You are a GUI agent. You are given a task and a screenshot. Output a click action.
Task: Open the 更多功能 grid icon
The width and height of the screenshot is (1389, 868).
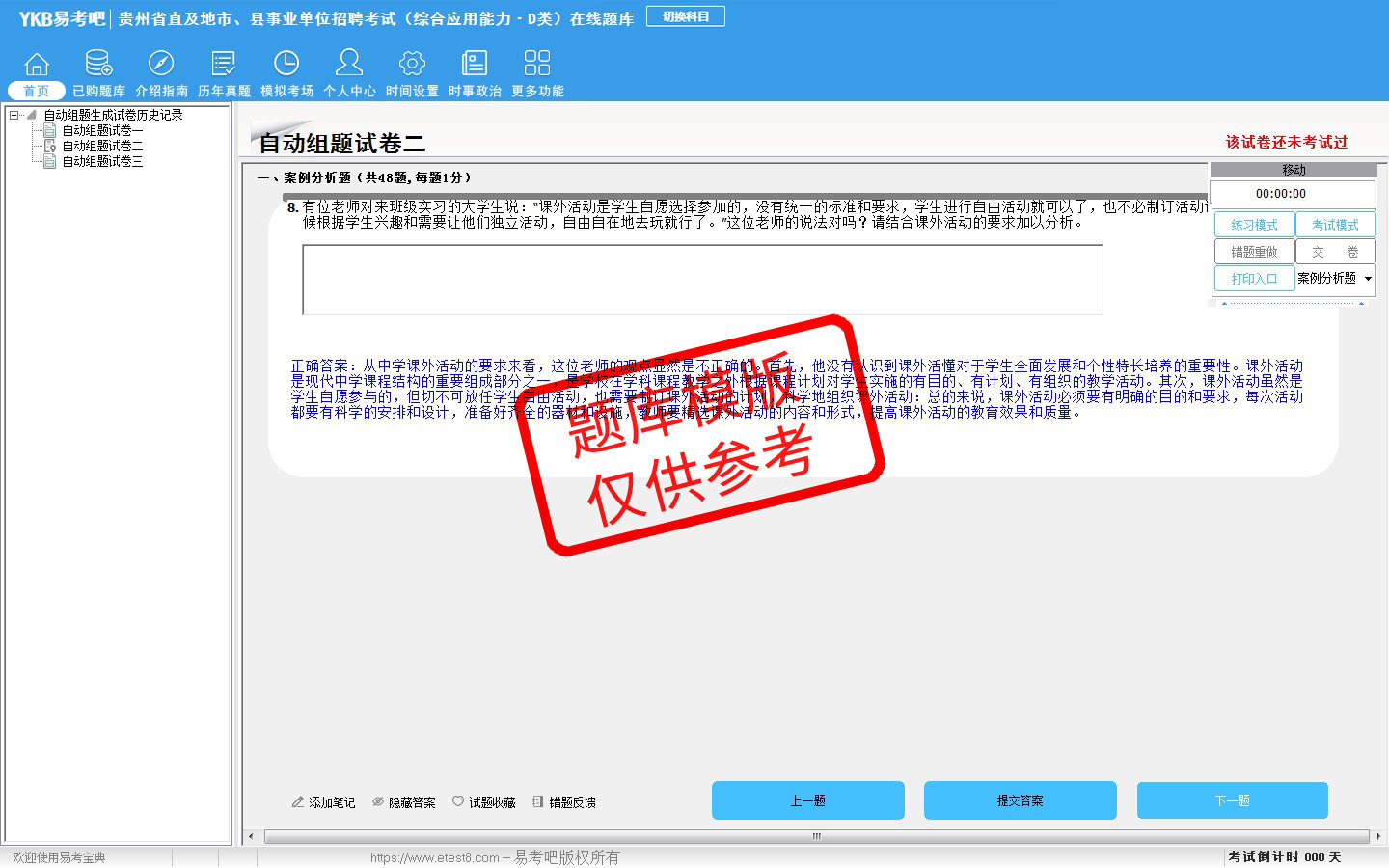pyautogui.click(x=537, y=65)
